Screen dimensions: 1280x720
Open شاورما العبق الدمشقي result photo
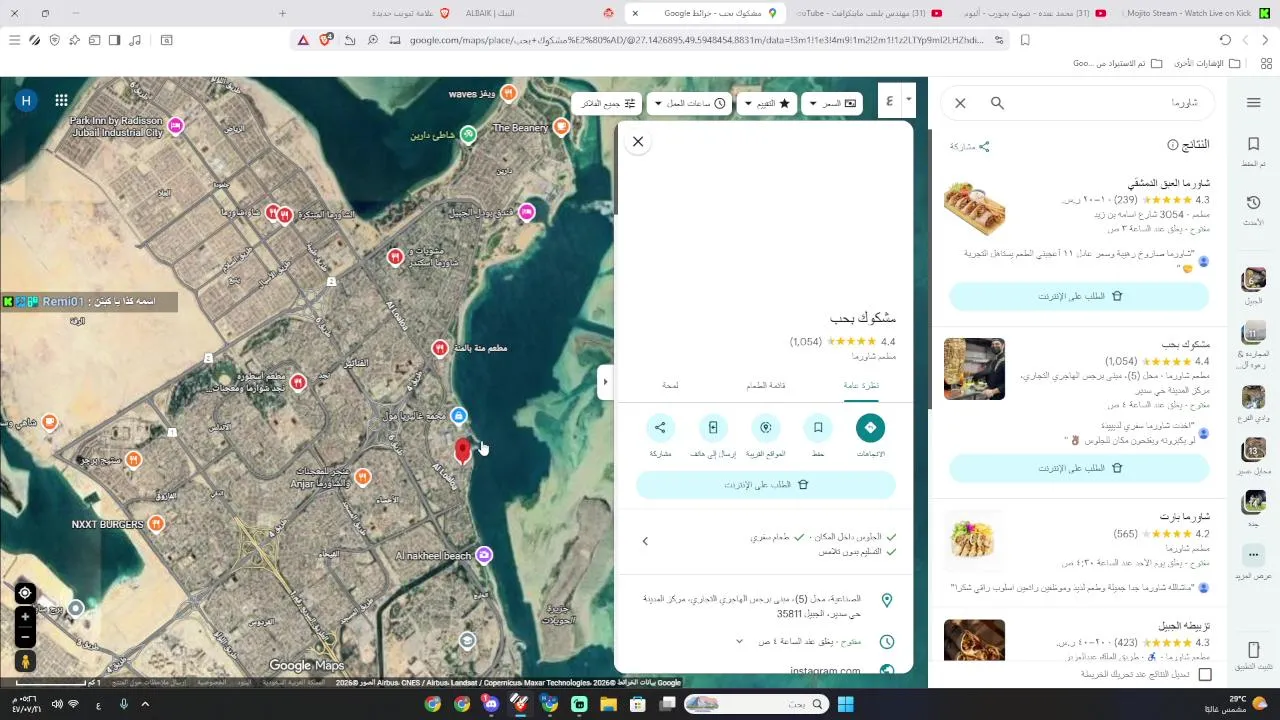point(974,206)
